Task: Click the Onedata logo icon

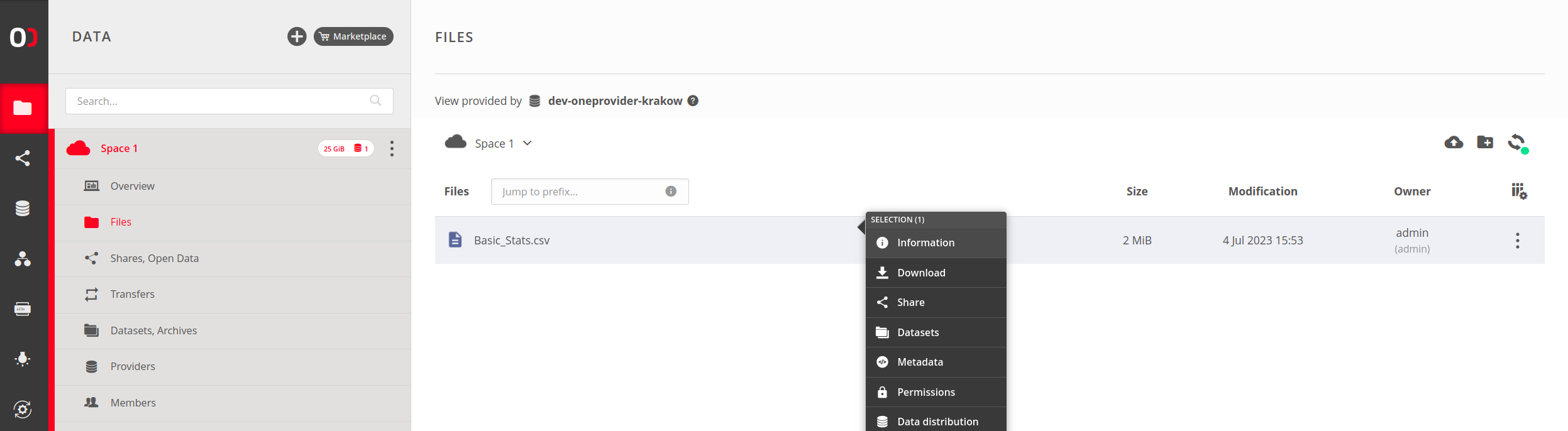Action: (24, 37)
